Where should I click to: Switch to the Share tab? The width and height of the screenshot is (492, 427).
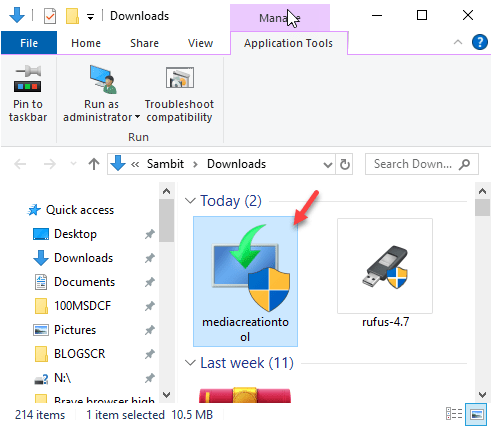click(x=144, y=43)
